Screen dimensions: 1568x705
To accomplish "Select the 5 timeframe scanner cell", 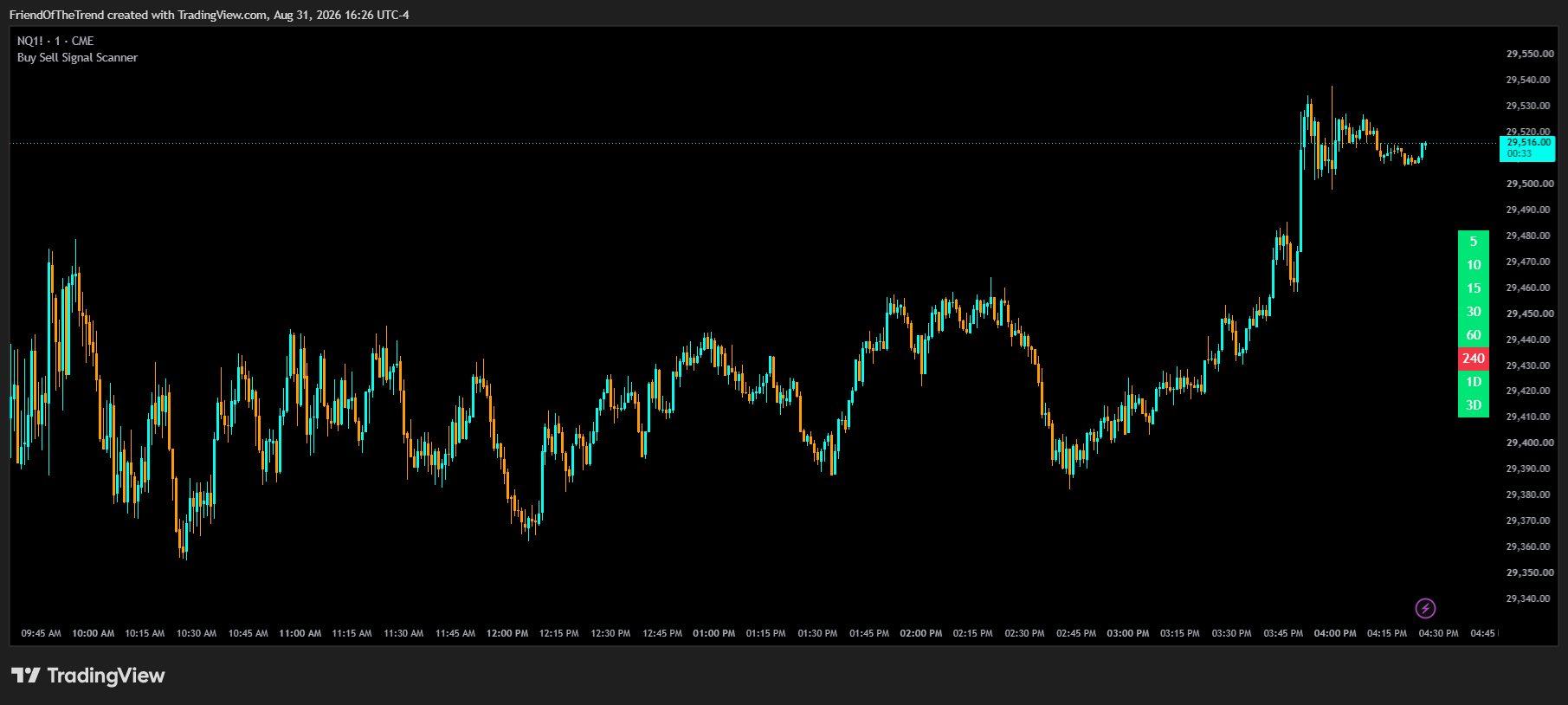I will (1474, 242).
